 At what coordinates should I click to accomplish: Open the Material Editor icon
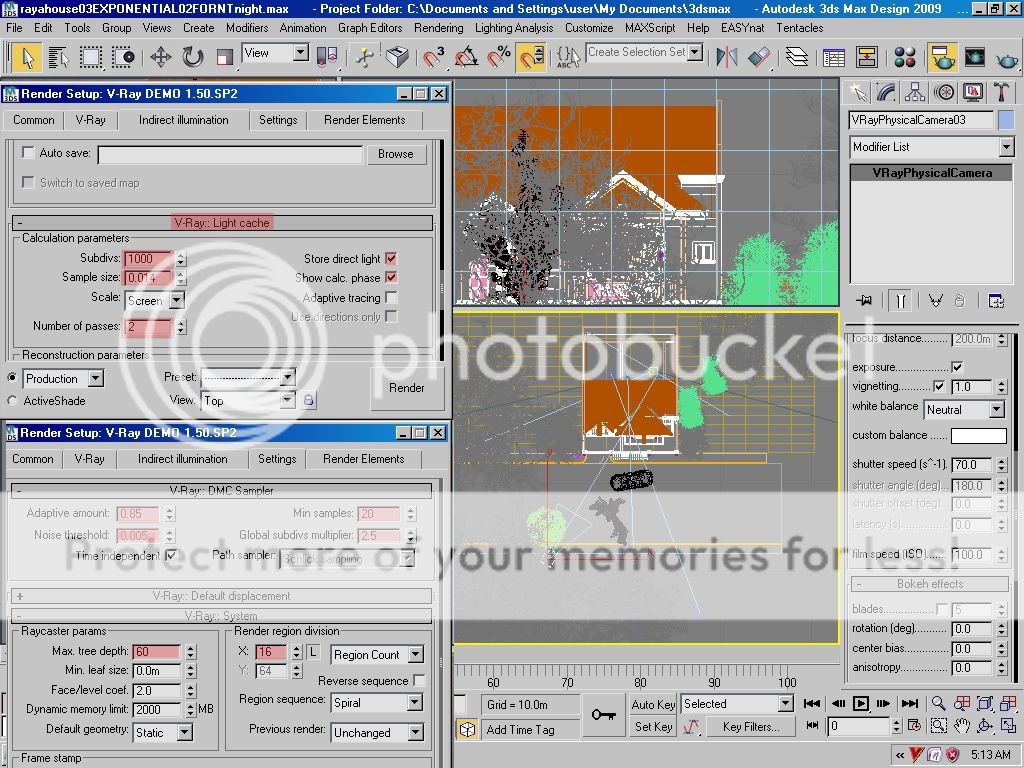click(904, 57)
